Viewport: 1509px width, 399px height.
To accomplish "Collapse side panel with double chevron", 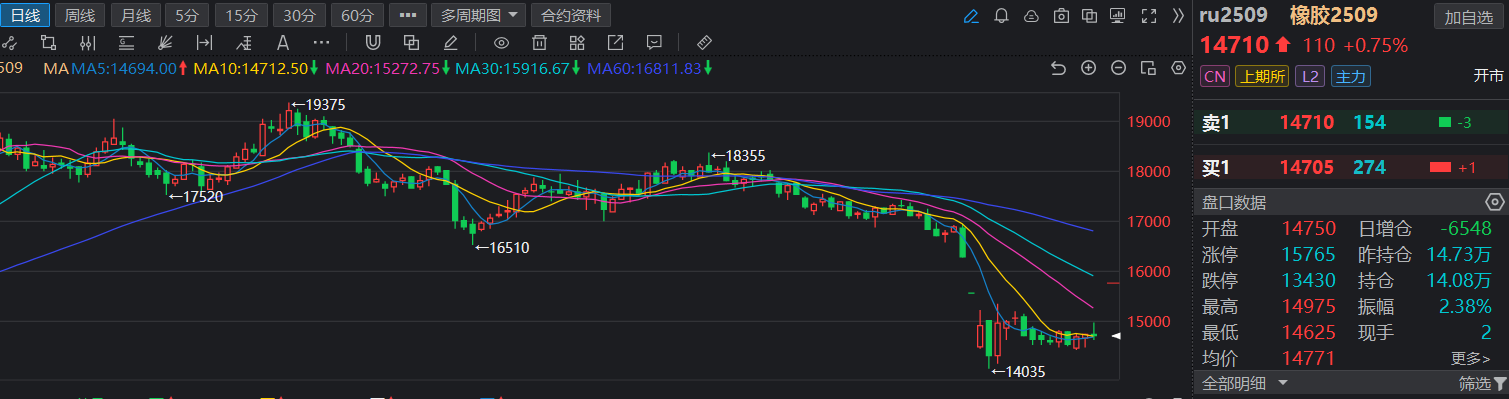I will click(1178, 16).
